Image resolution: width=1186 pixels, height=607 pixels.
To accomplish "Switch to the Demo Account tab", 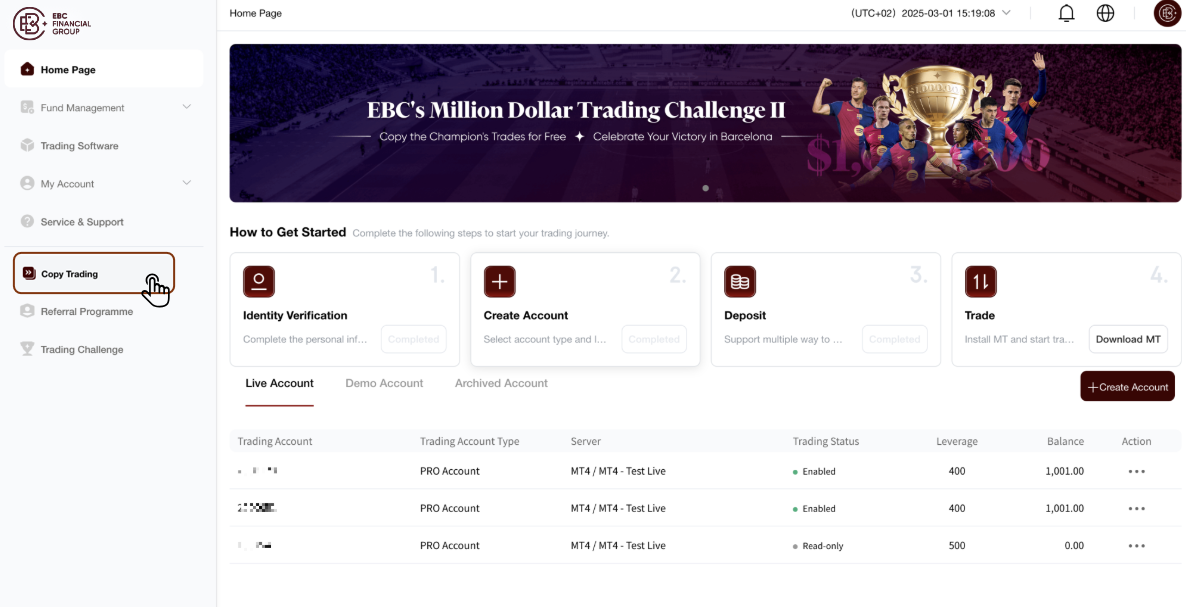I will tap(384, 383).
